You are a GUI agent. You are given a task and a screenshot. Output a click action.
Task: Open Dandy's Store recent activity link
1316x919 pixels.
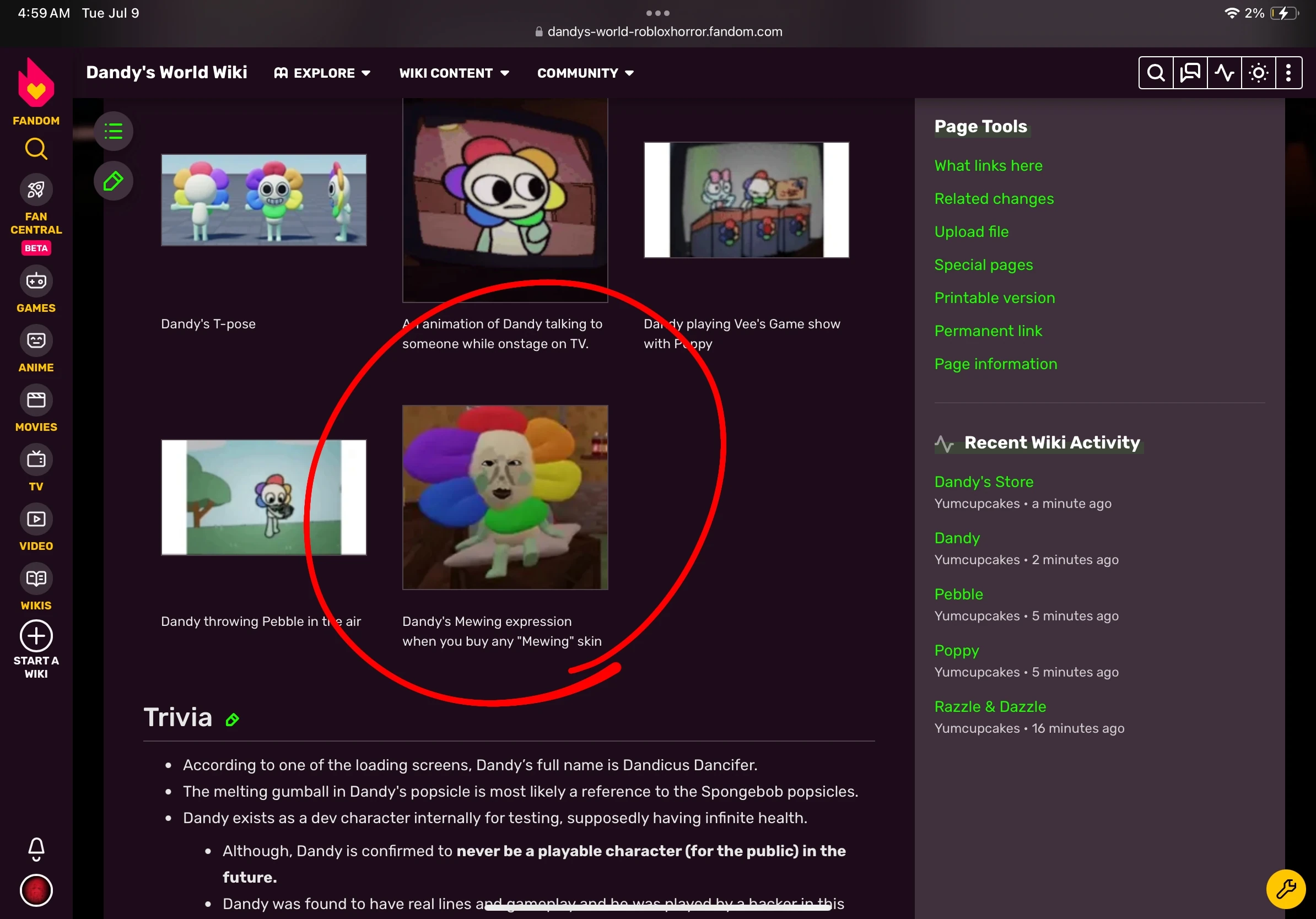tap(984, 482)
